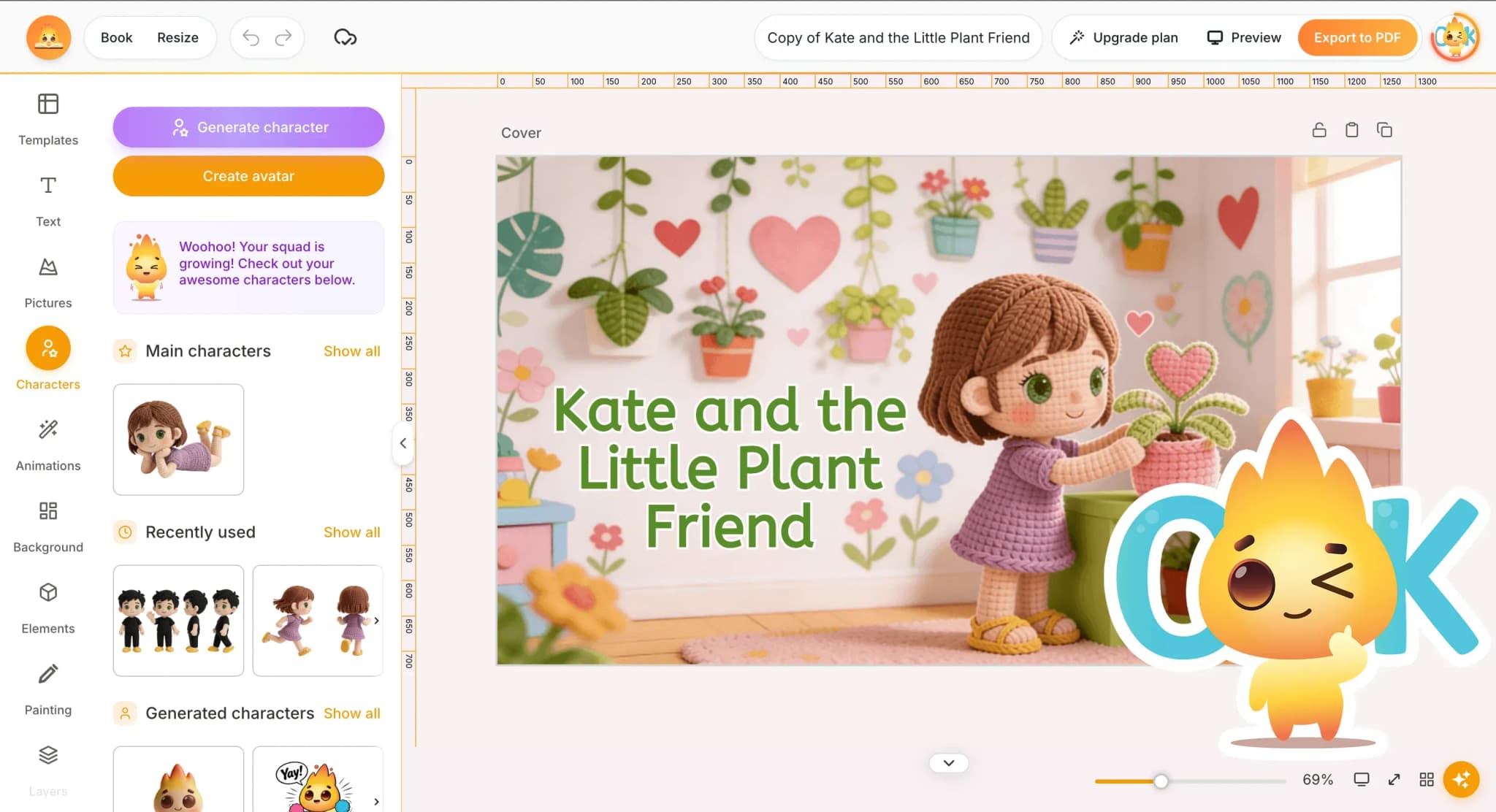This screenshot has height=812, width=1496.
Task: Click the orange home logo icon
Action: [48, 37]
